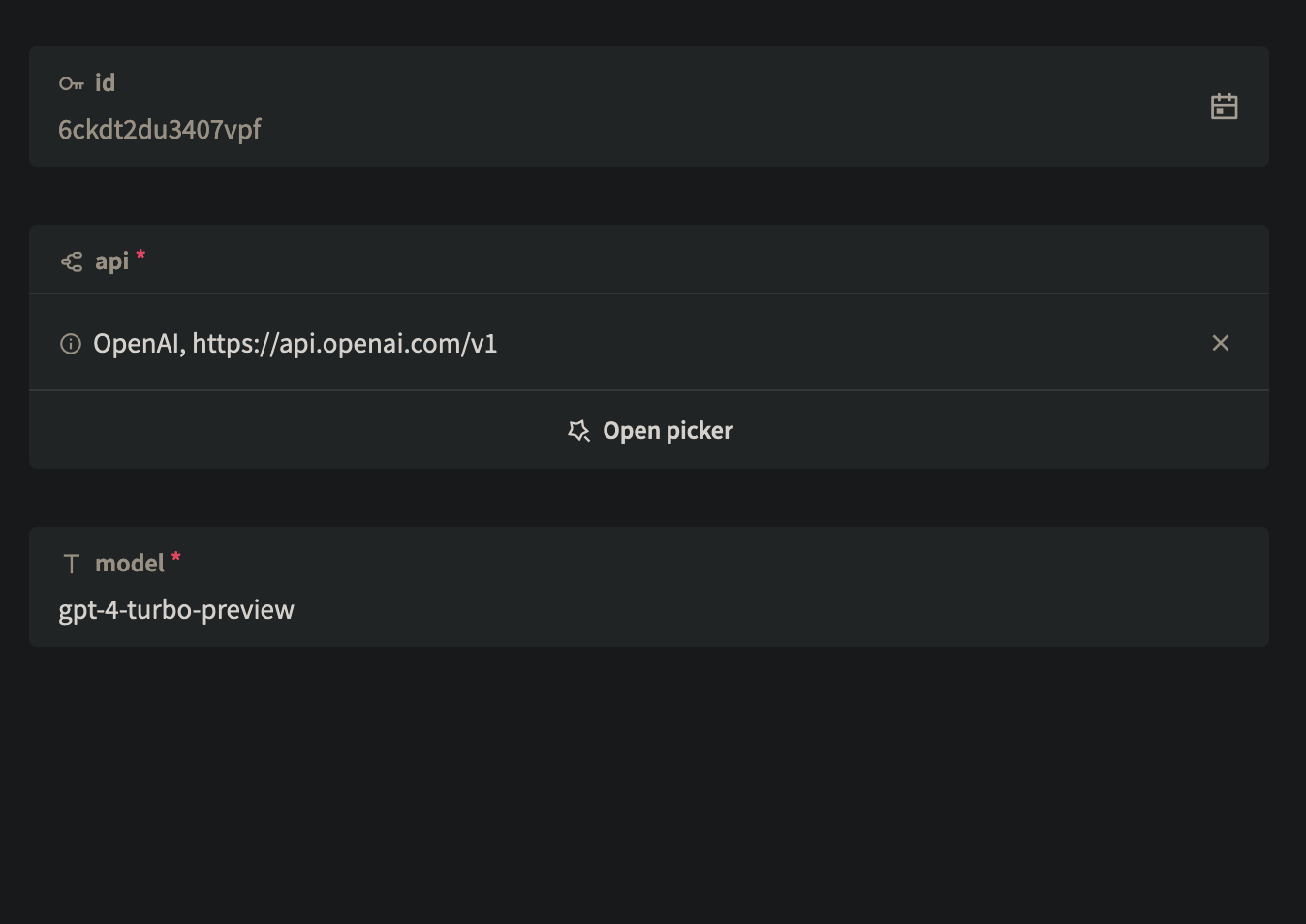Click the red required asterisk next to api
Image resolution: width=1306 pixels, height=924 pixels.
(140, 256)
